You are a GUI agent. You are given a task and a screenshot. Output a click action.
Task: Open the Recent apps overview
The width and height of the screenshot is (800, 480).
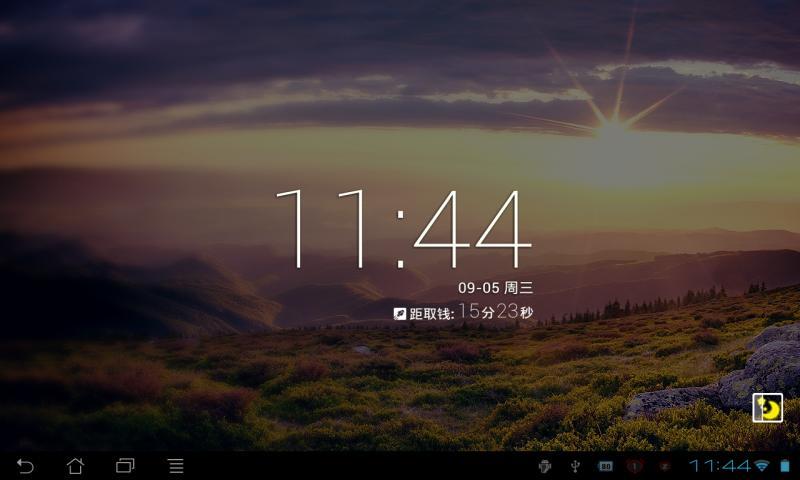pos(125,466)
